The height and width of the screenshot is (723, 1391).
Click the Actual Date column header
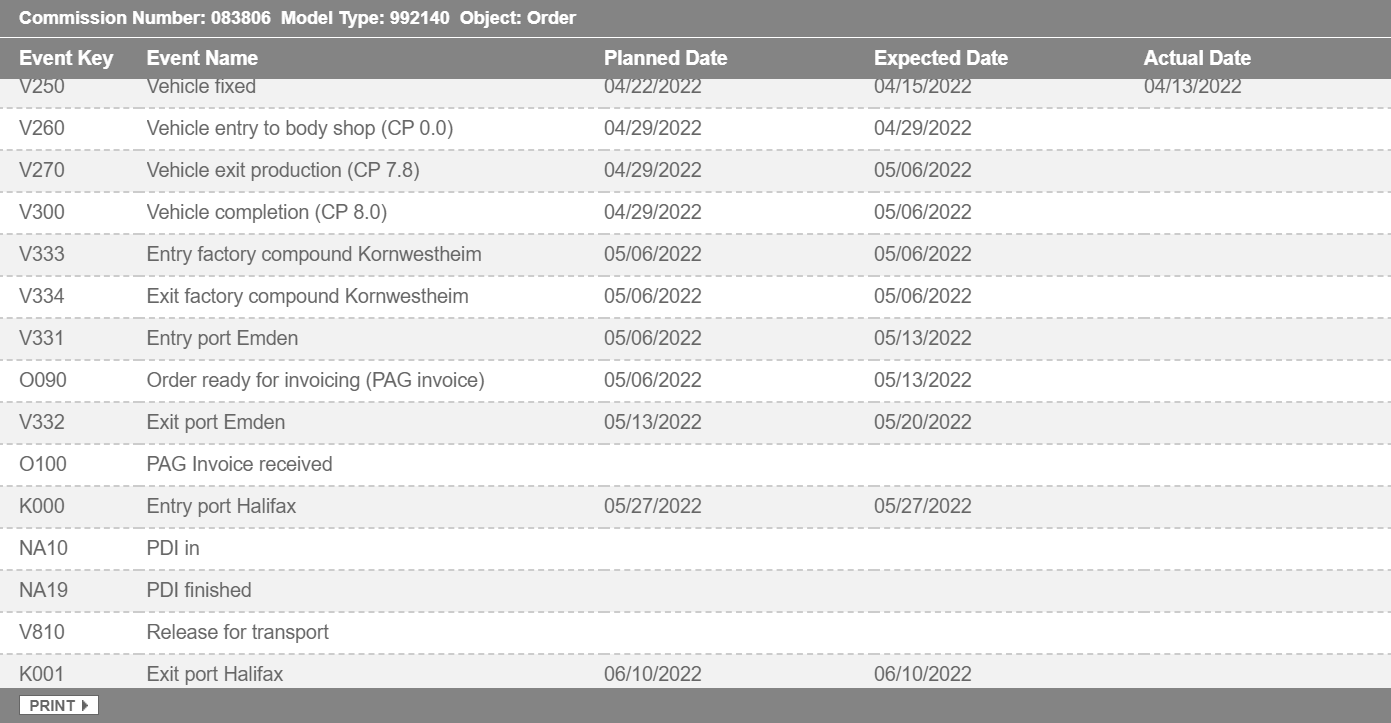pos(1197,58)
